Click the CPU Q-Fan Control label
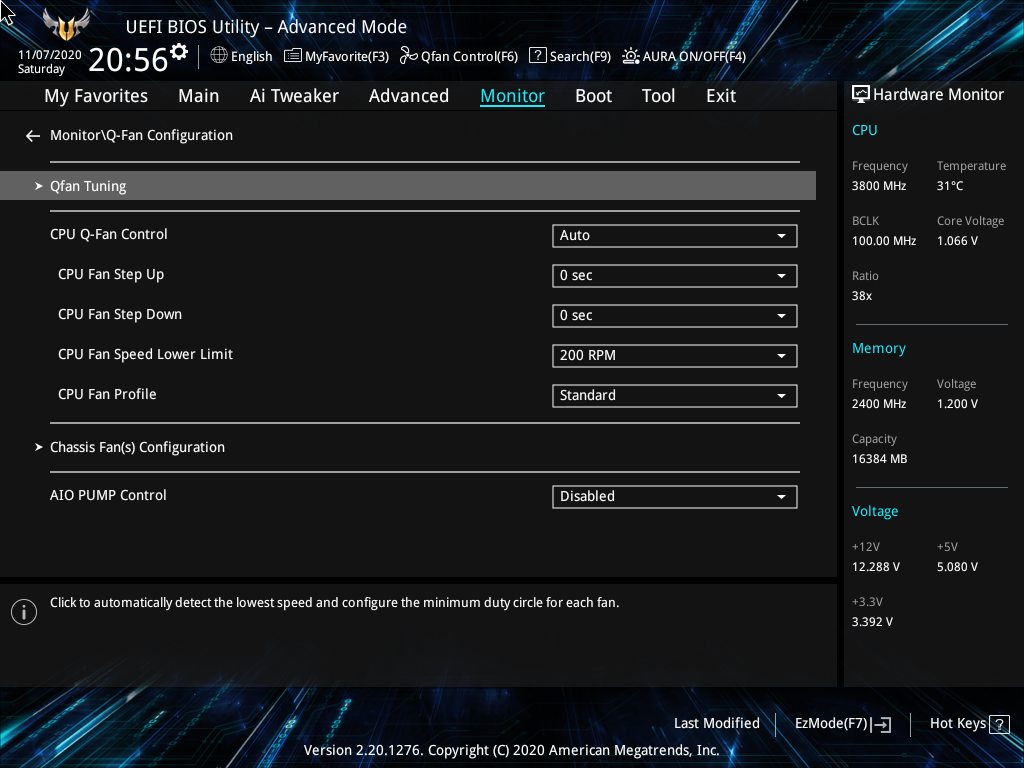1024x768 pixels. tap(108, 234)
